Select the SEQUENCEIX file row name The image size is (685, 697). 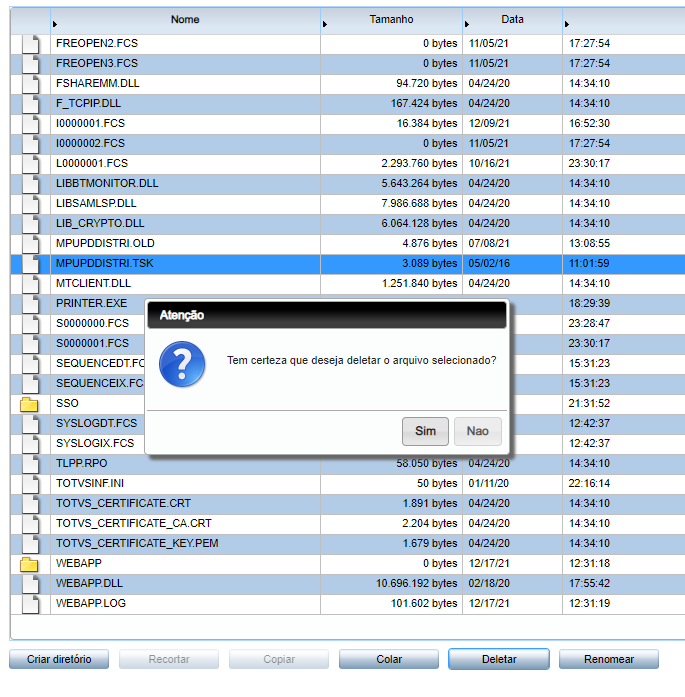point(100,384)
